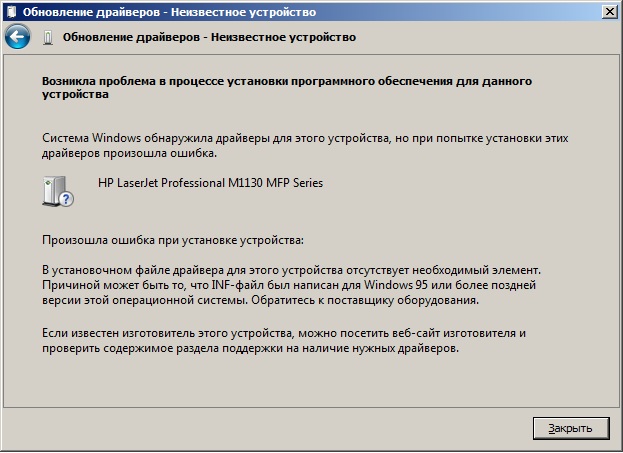Click the Закрыть button

(571, 428)
